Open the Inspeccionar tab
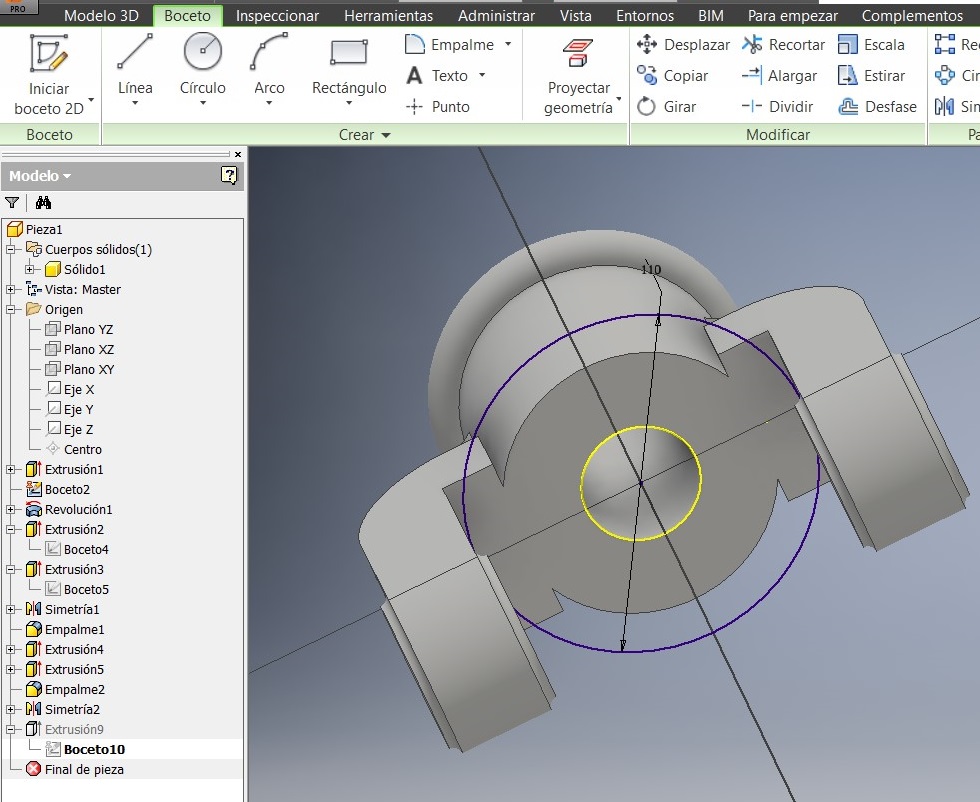Viewport: 980px width, 802px height. (x=277, y=16)
